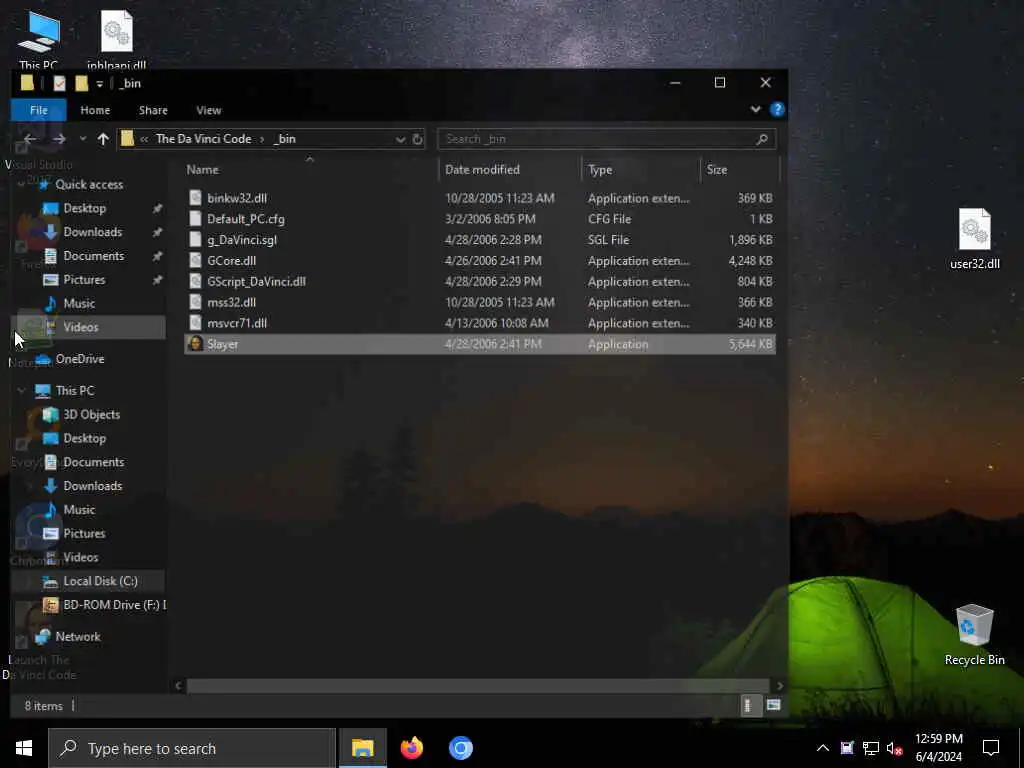Select the binkw32.dll file icon

tap(195, 198)
